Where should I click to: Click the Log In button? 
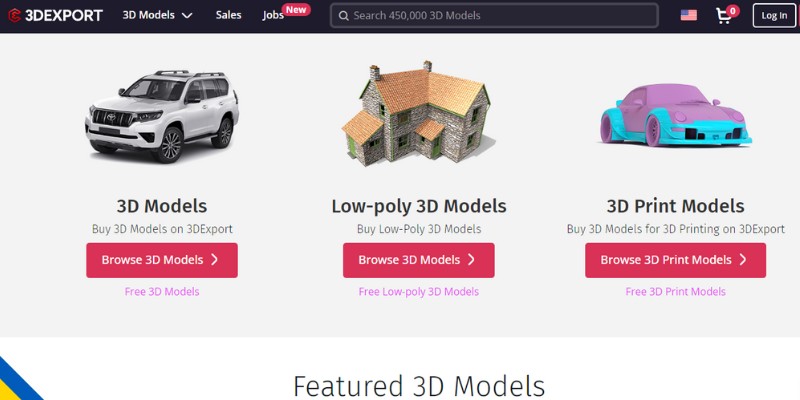pos(774,15)
